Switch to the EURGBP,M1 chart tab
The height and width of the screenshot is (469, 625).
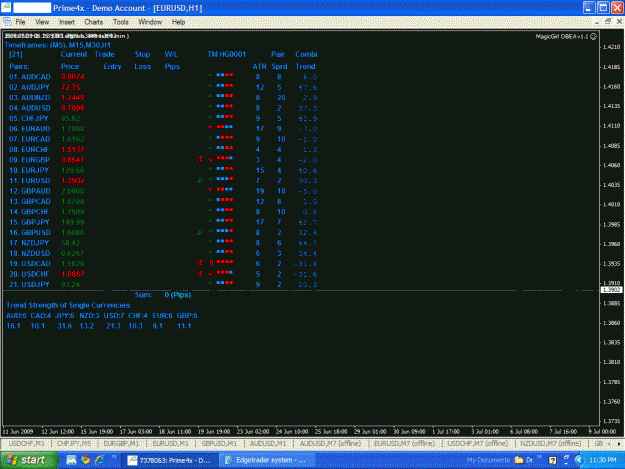[x=121, y=443]
